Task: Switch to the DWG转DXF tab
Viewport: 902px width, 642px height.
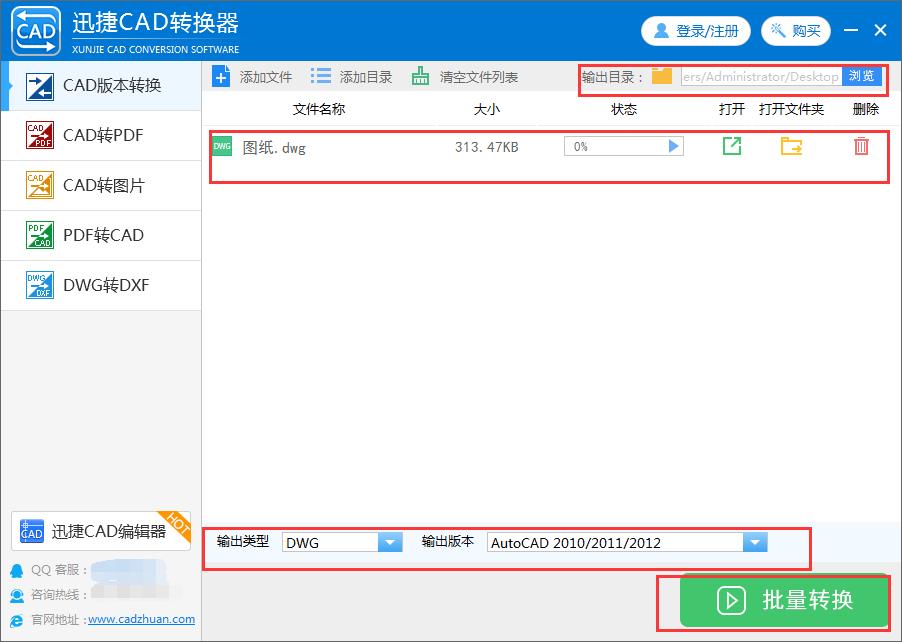Action: click(x=100, y=285)
